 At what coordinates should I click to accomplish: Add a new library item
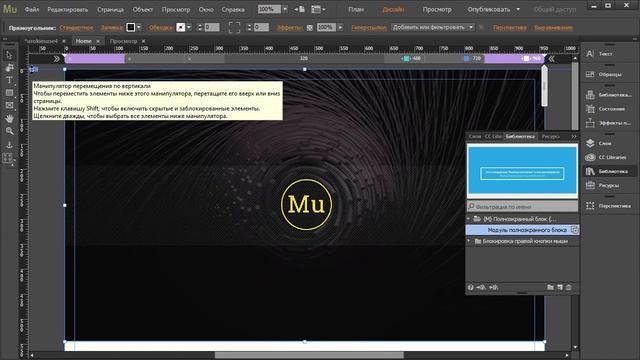[560, 287]
